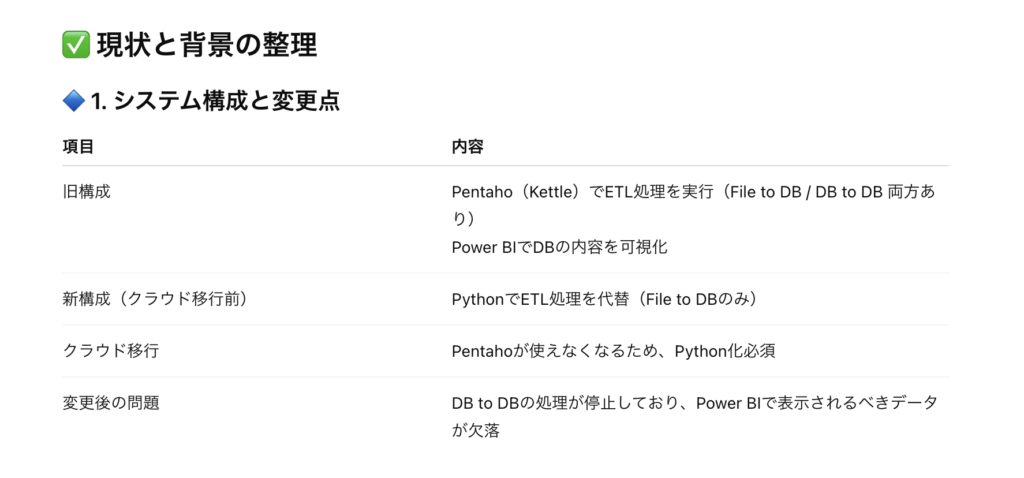The width and height of the screenshot is (1024, 478).
Task: Click the green checkmark emoji icon
Action: coord(76,46)
